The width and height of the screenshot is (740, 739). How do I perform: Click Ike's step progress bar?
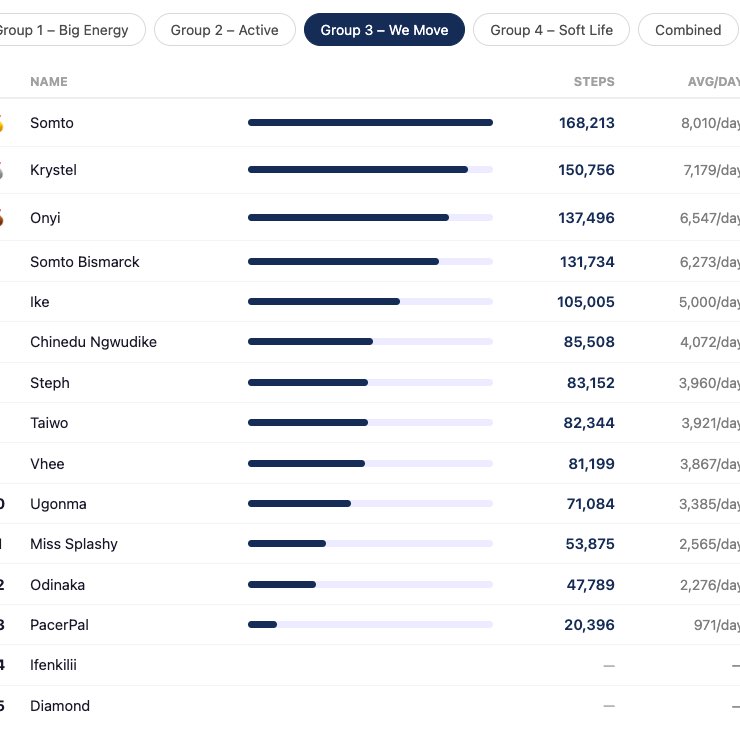[x=370, y=302]
